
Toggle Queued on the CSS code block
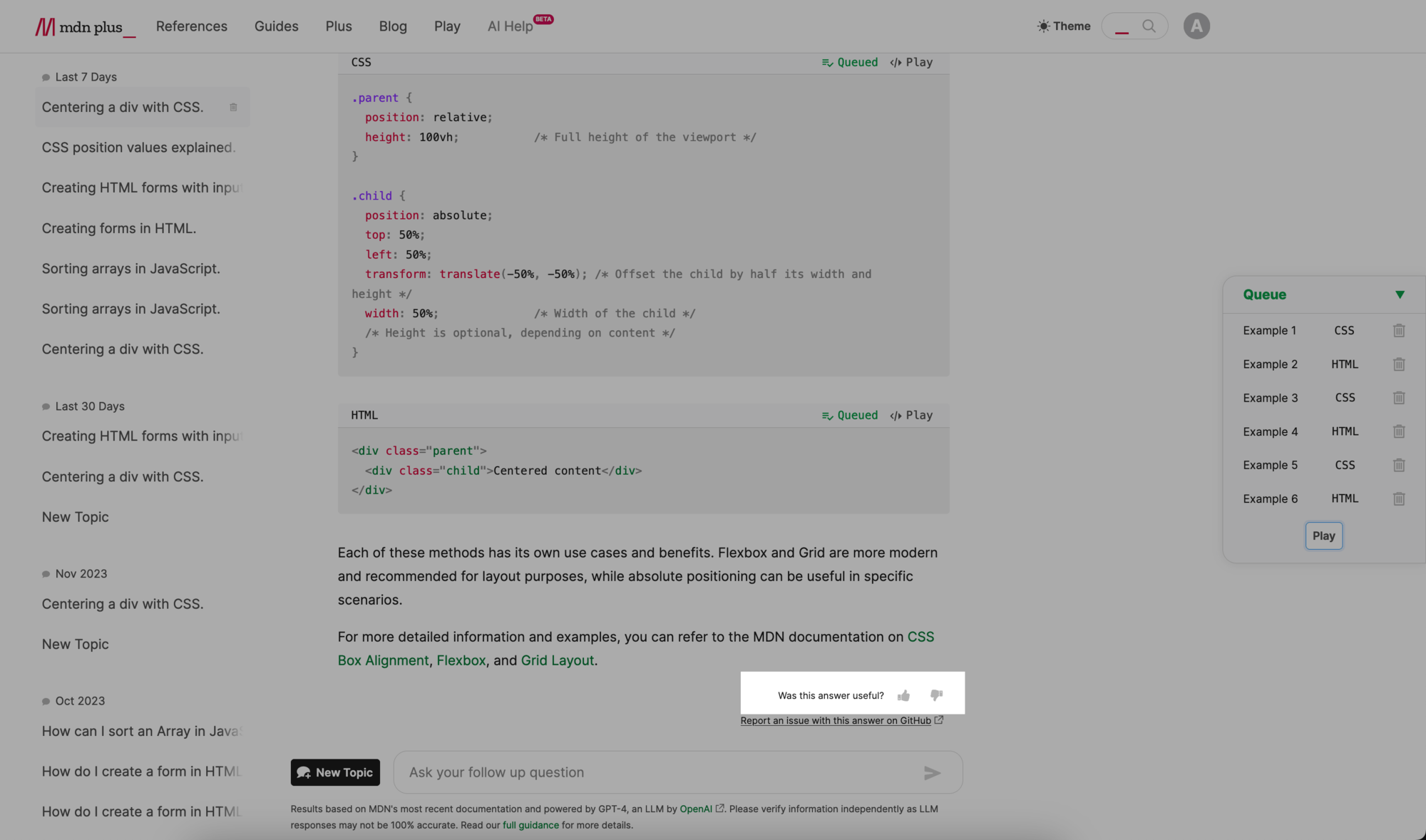coord(849,63)
